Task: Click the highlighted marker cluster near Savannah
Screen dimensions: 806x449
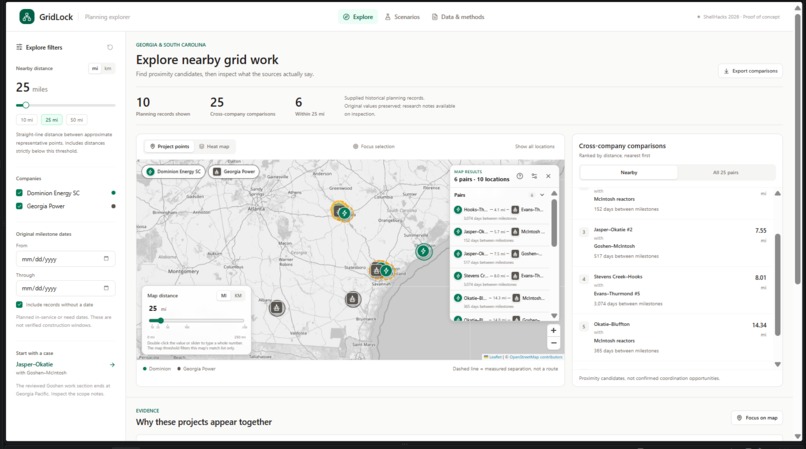Action: (x=382, y=270)
